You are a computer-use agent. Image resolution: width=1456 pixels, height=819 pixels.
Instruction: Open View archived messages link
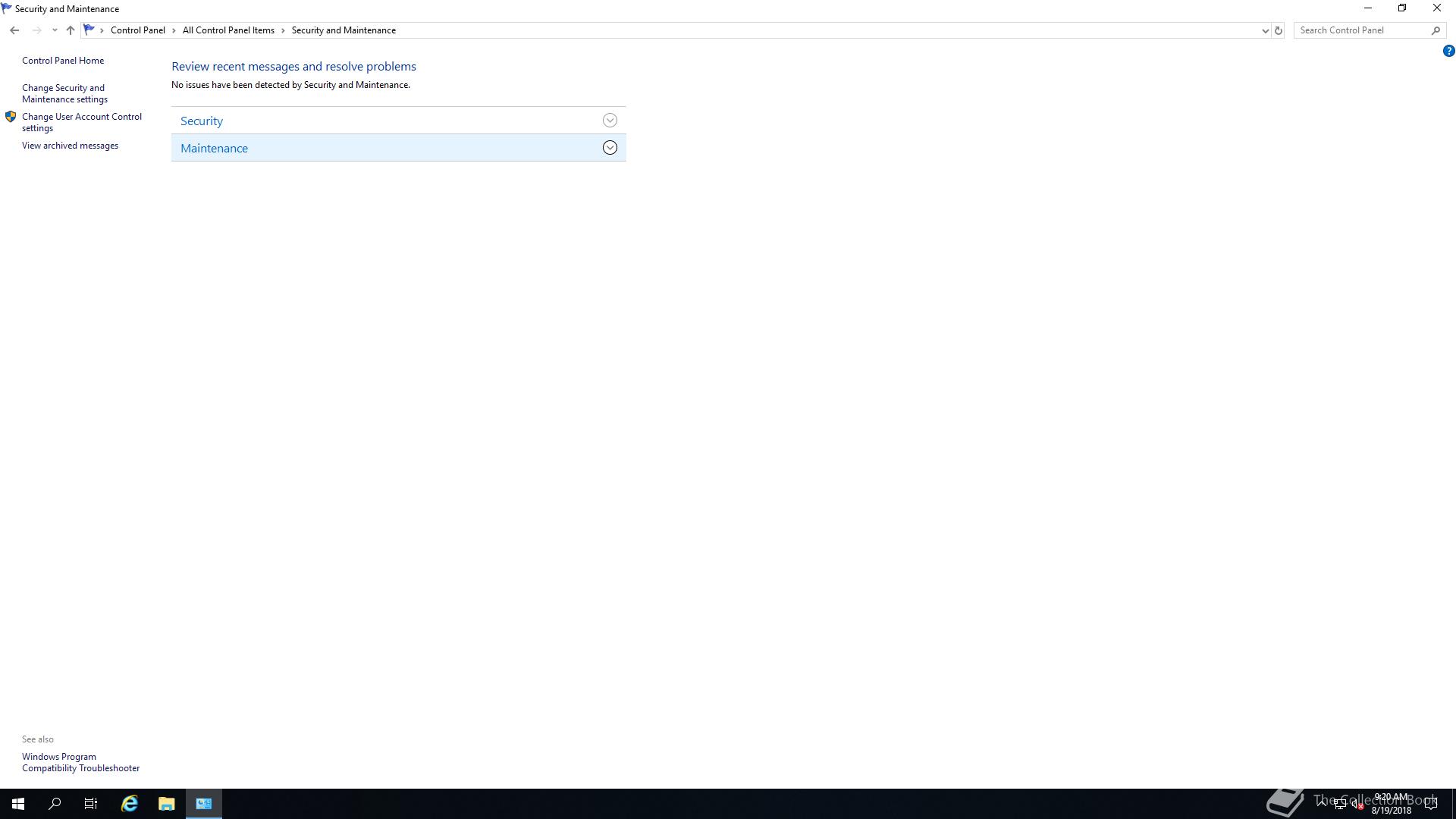click(70, 146)
